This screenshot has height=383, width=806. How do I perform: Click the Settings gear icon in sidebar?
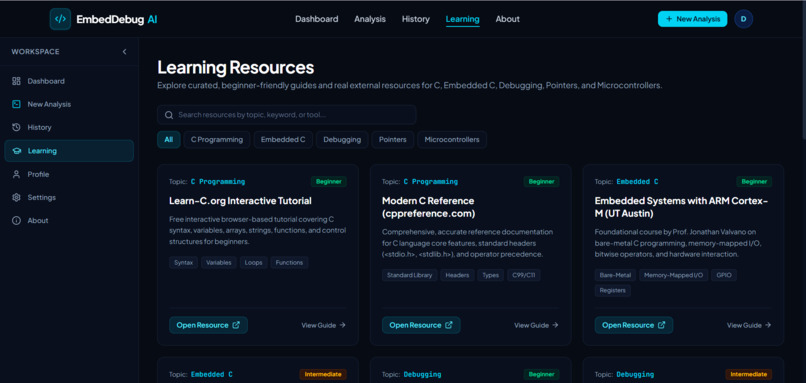pyautogui.click(x=16, y=197)
